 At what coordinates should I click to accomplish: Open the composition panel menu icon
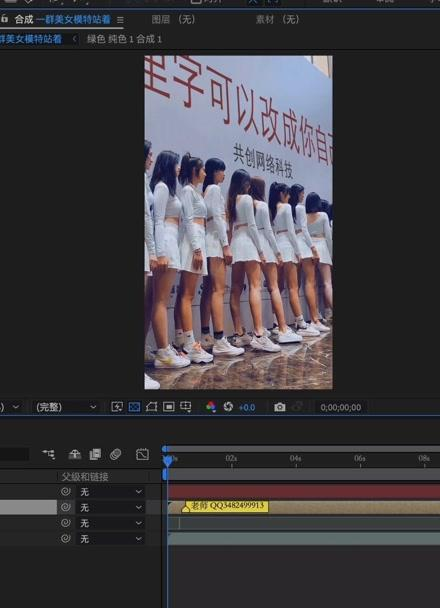[120, 20]
